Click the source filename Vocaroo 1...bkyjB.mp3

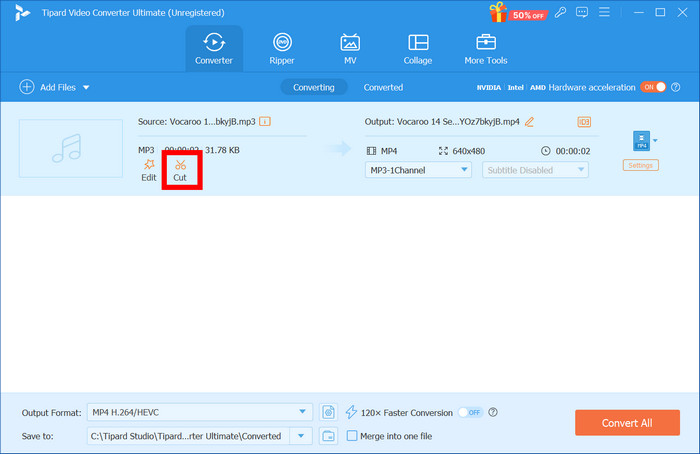coord(212,121)
